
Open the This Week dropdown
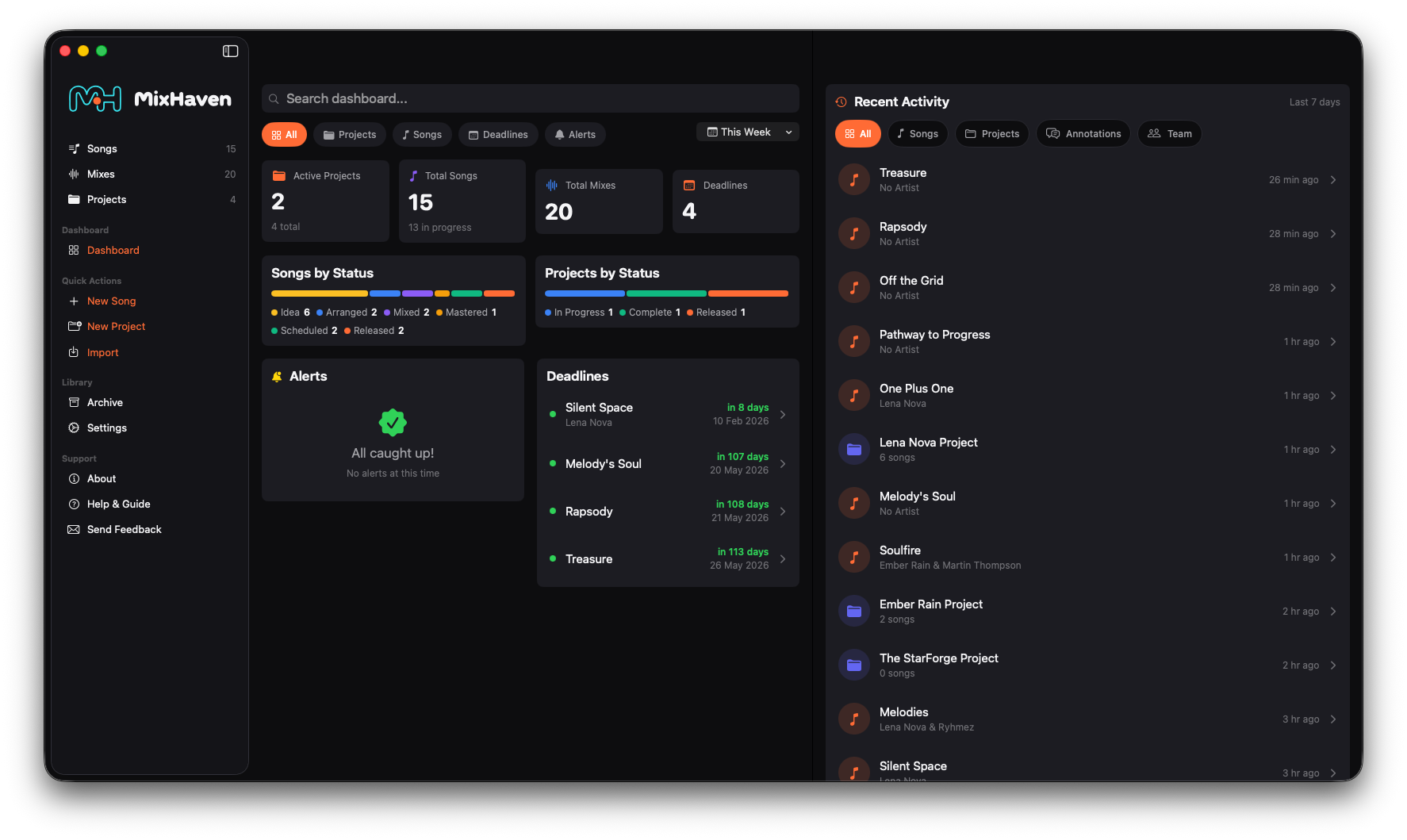pos(746,132)
